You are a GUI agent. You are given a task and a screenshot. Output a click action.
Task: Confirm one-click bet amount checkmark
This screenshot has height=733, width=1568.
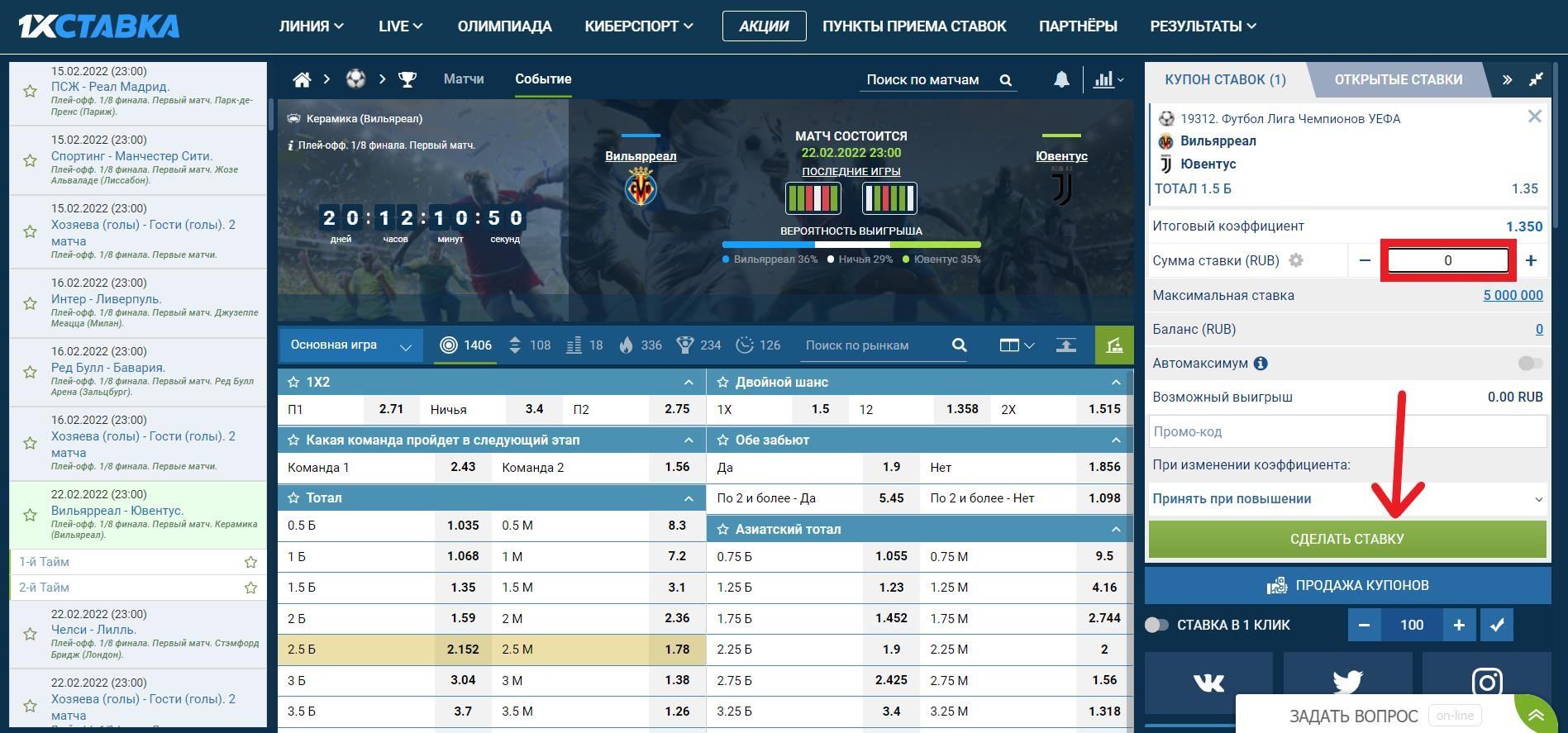[1497, 625]
